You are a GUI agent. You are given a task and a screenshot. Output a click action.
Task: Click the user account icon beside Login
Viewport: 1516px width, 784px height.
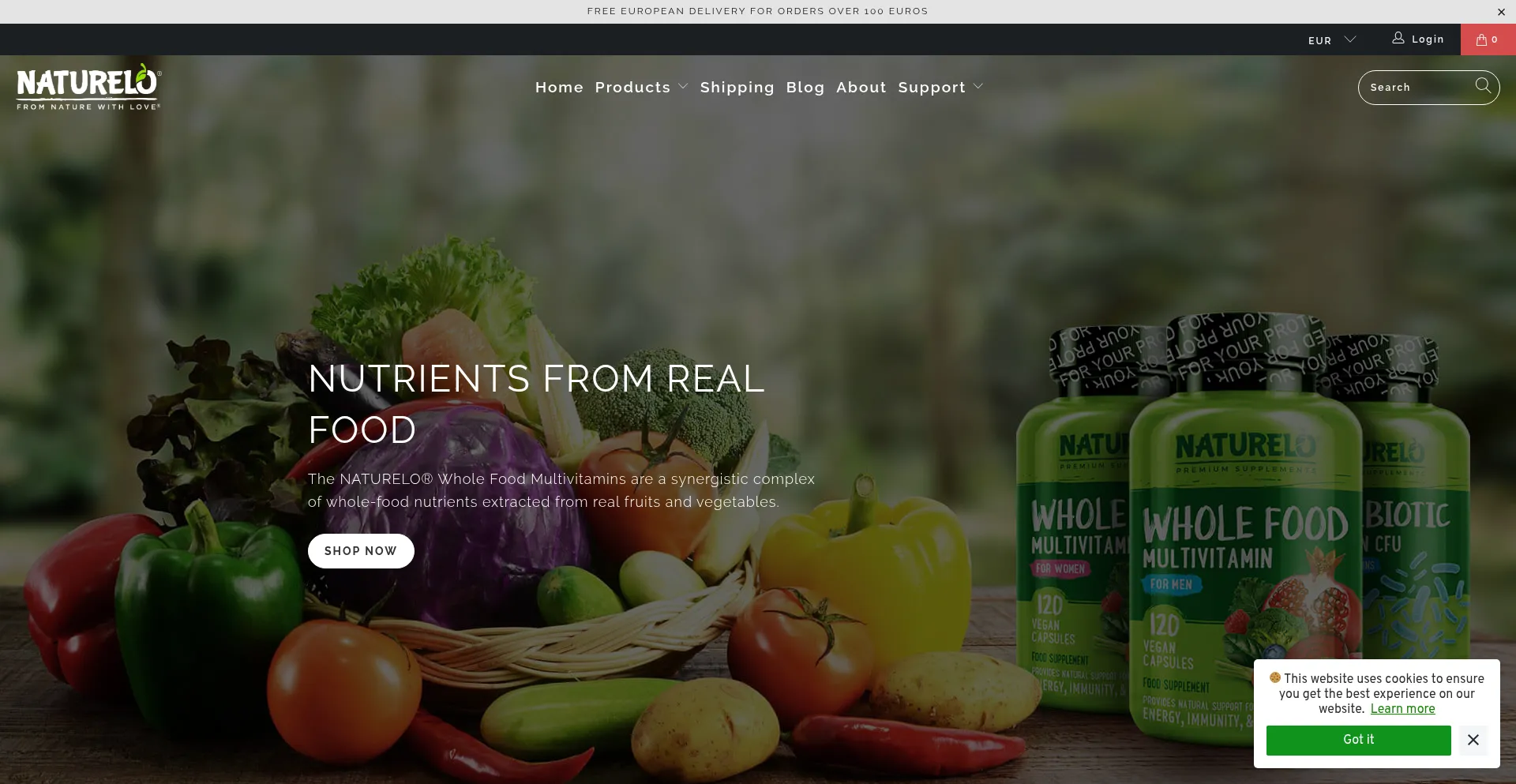(x=1398, y=38)
